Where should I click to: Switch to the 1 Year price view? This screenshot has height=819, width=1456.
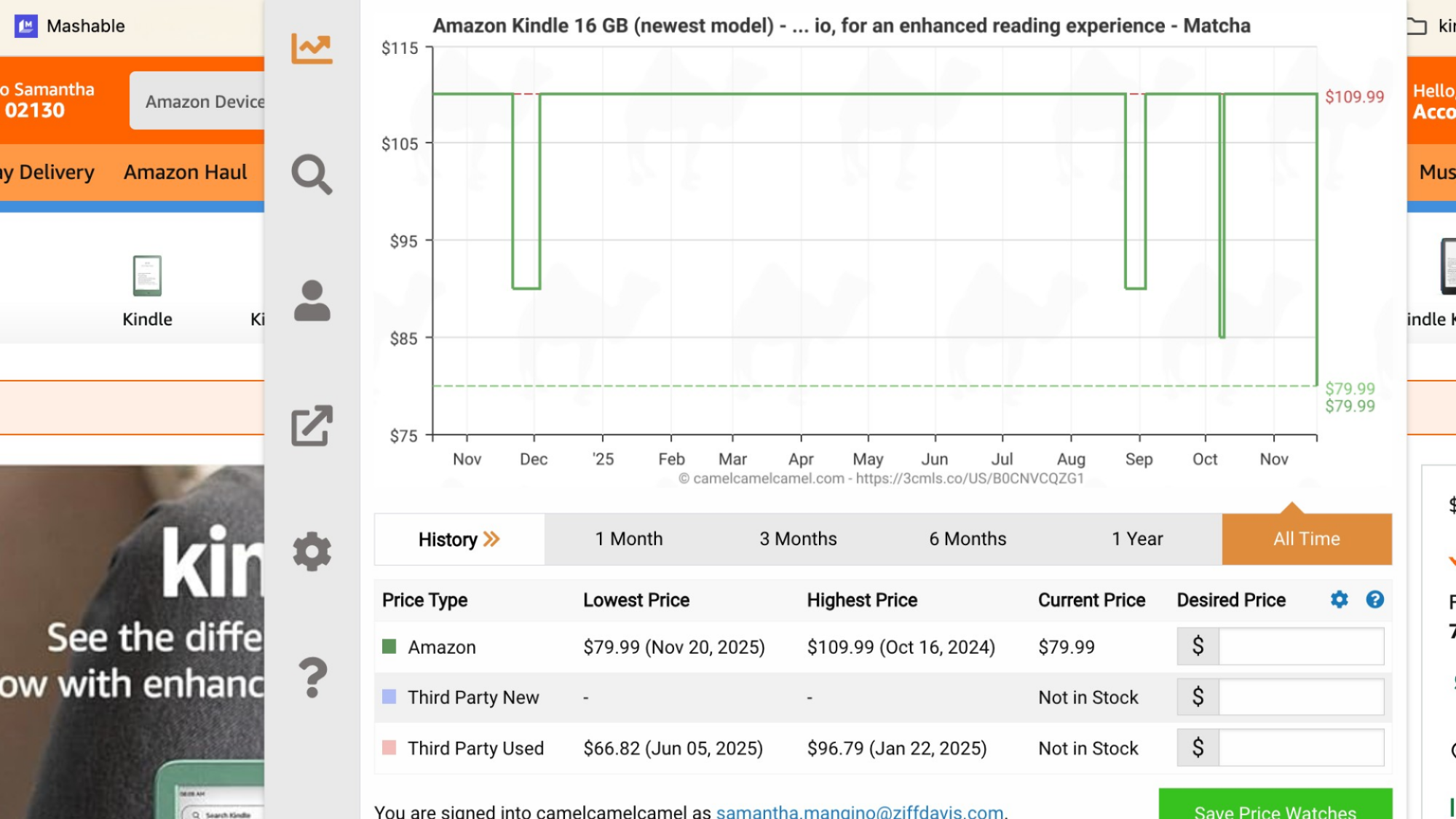[x=1136, y=539]
